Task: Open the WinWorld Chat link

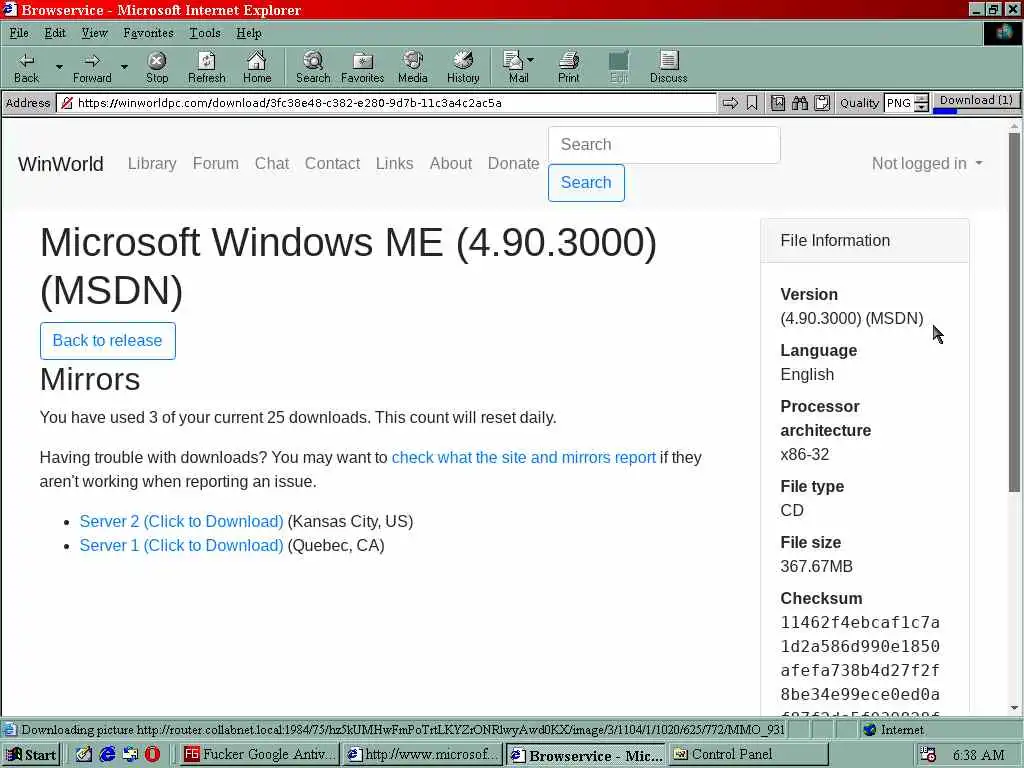Action: [272, 163]
